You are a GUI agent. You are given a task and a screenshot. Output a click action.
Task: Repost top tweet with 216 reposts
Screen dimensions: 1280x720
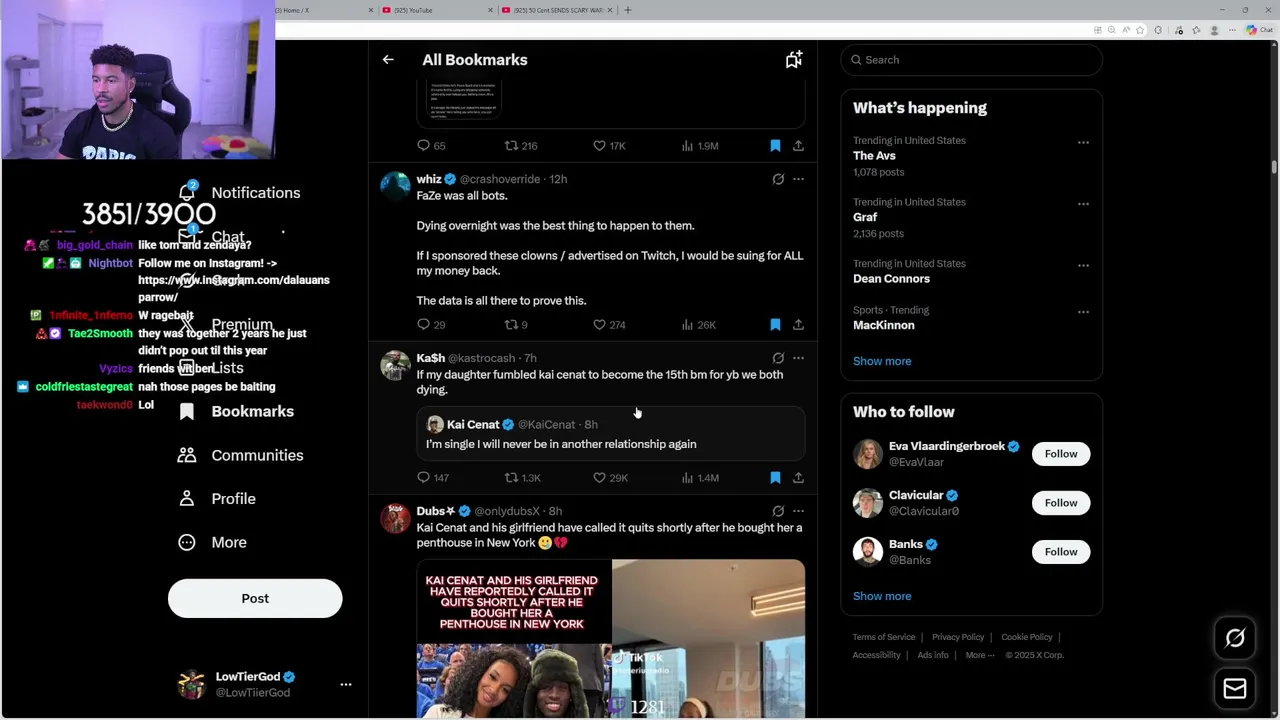click(x=520, y=146)
